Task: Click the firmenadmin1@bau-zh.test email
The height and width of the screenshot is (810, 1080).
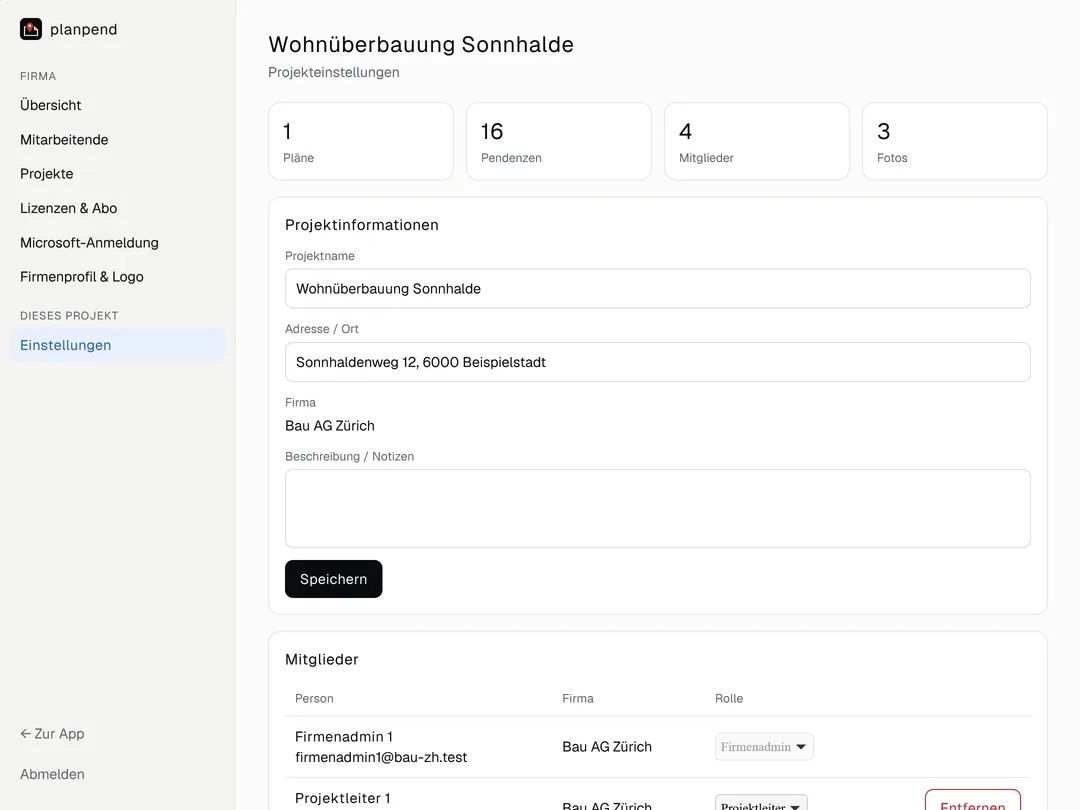Action: 381,757
